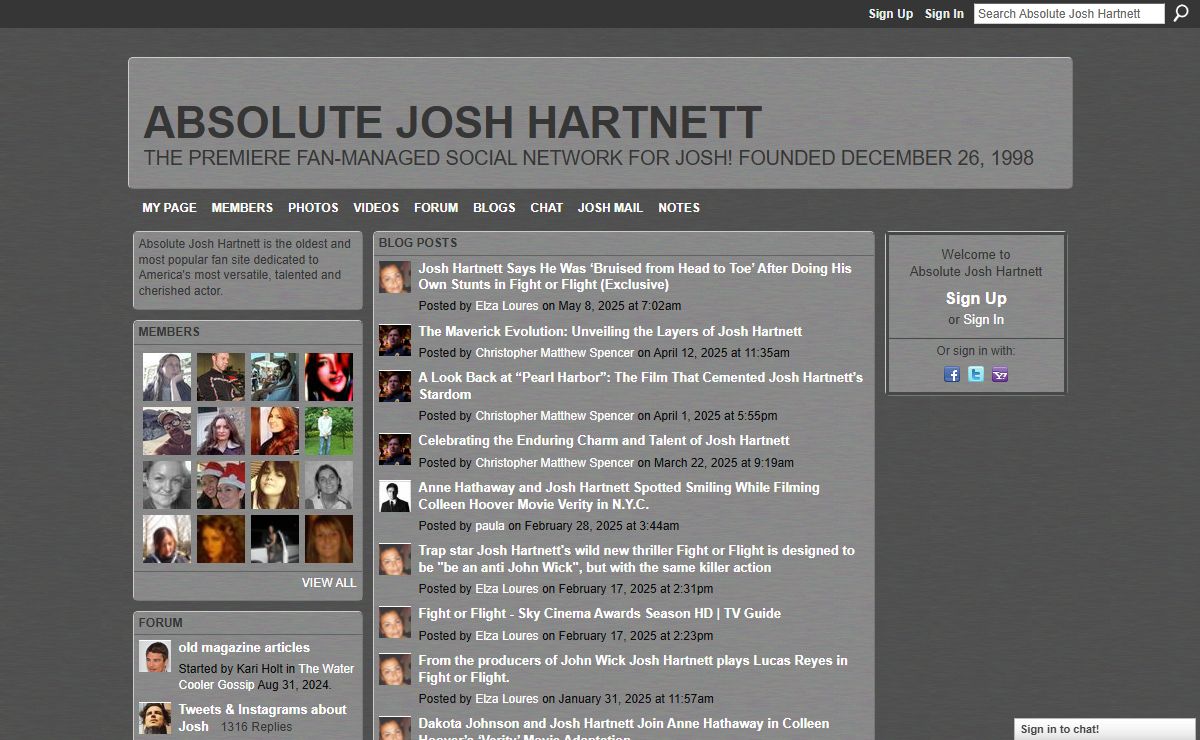Click the BLOG POSTS section heading
The width and height of the screenshot is (1200, 740).
(418, 243)
